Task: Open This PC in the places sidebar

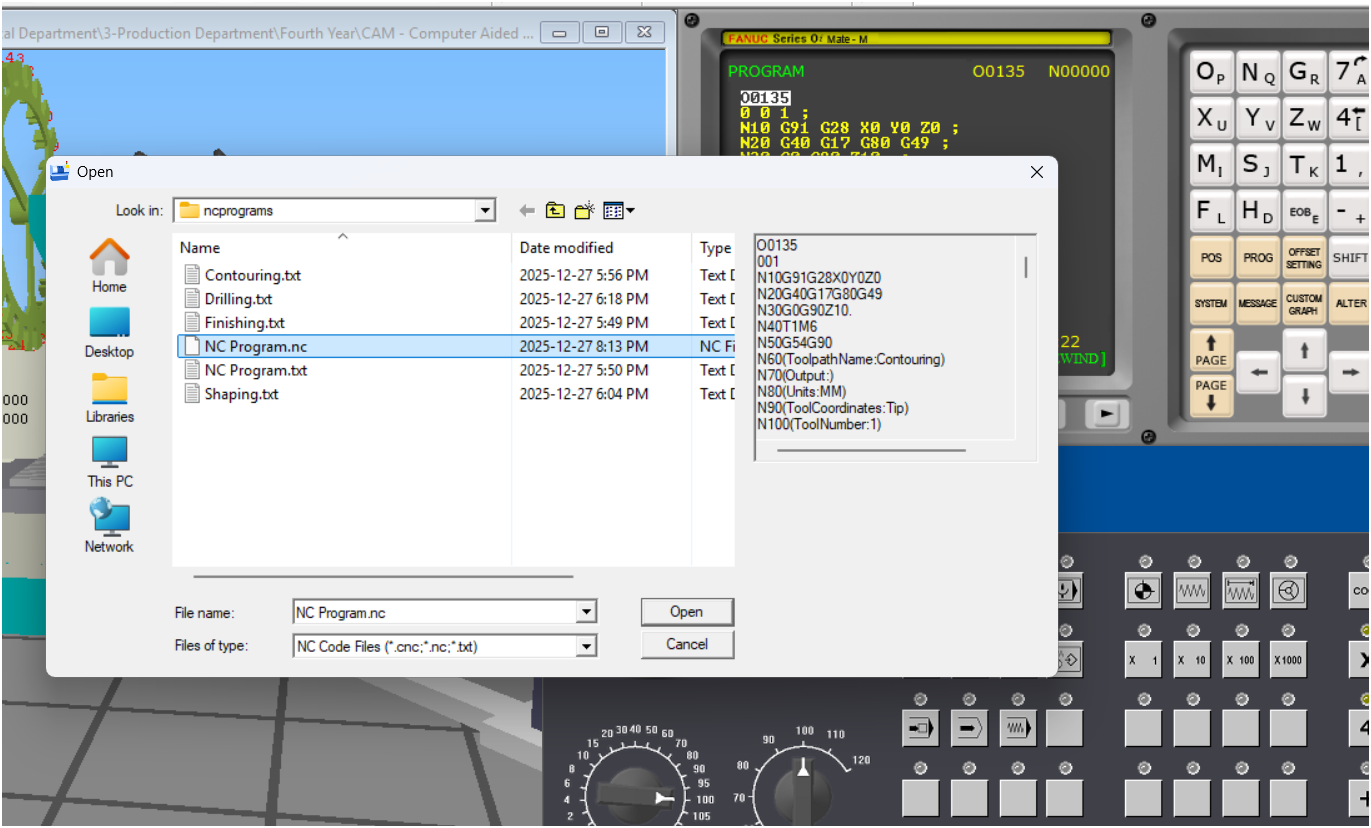Action: [109, 462]
